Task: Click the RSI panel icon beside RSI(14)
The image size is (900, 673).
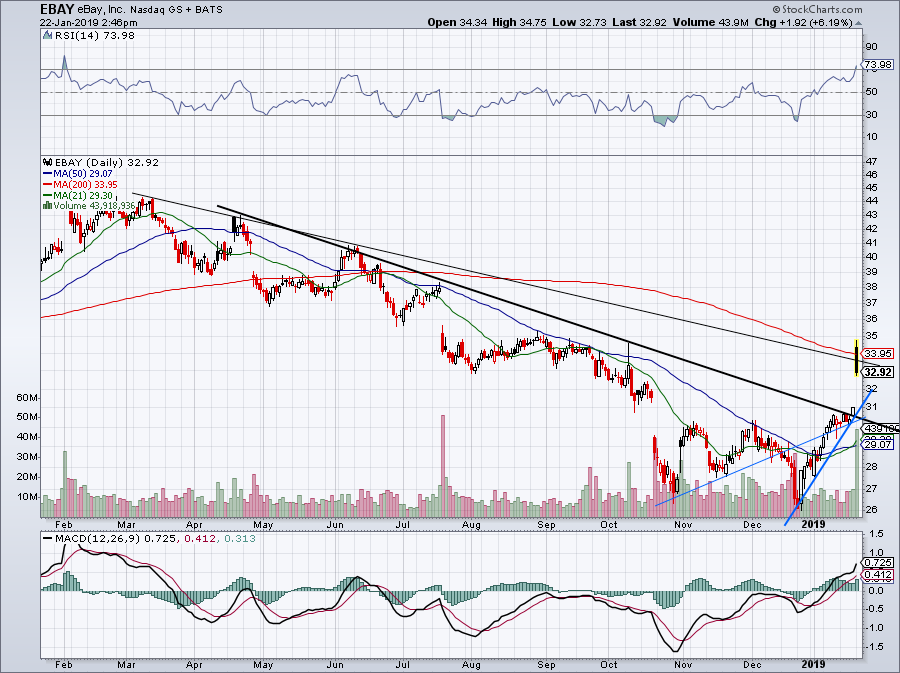Action: [48, 36]
